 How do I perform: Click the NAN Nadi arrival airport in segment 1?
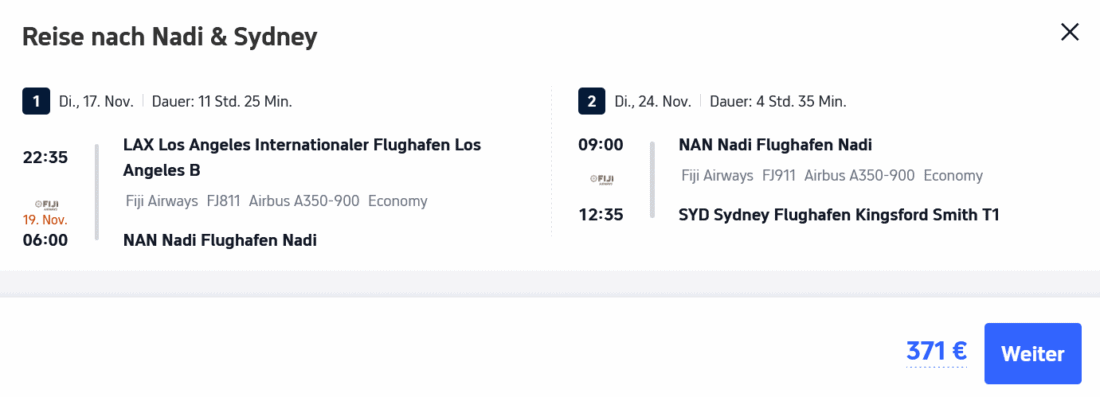(x=220, y=241)
